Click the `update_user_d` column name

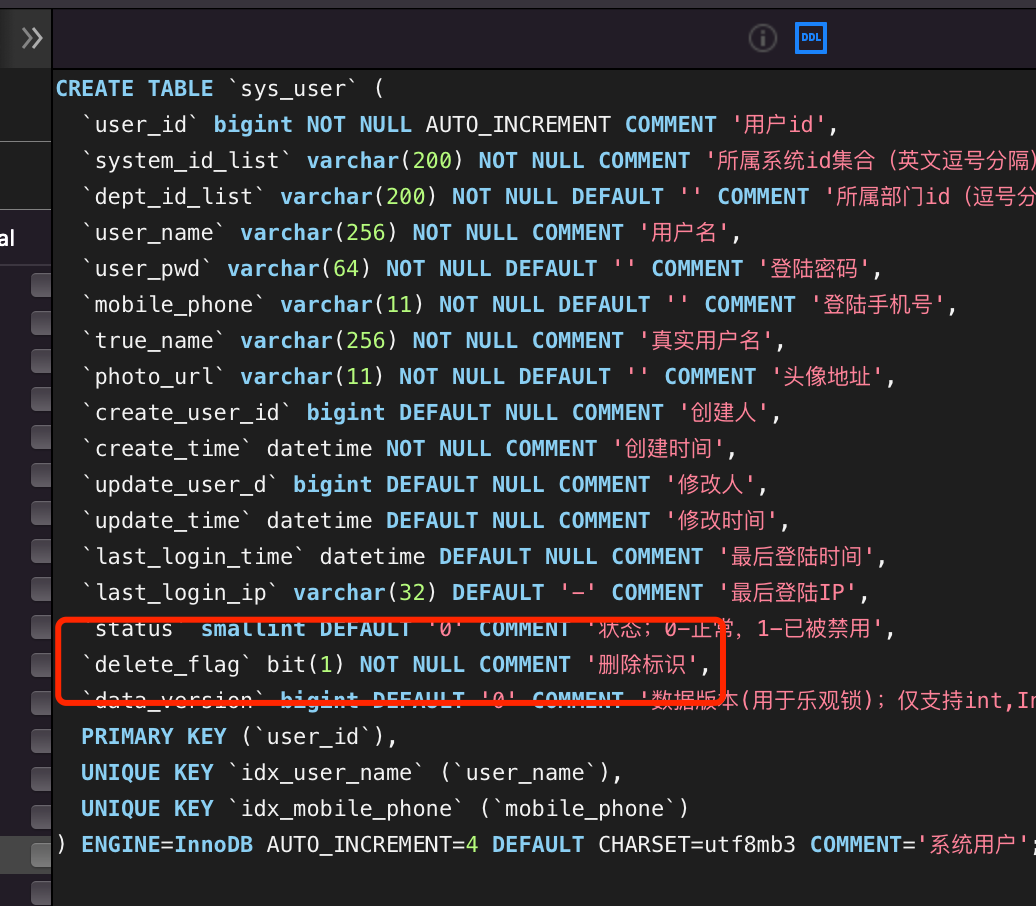[x=180, y=484]
